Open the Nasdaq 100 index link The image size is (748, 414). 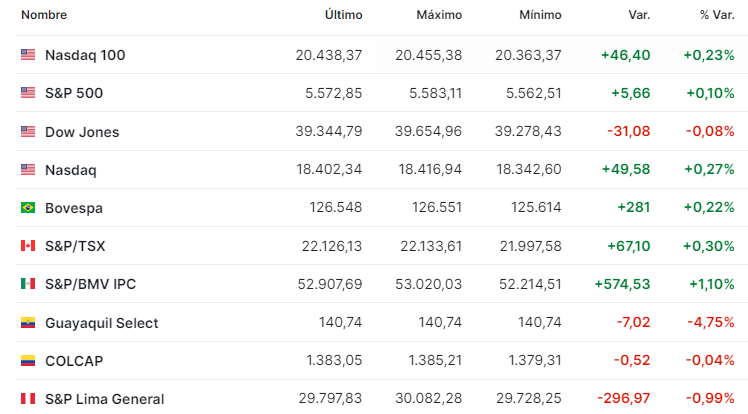(85, 55)
